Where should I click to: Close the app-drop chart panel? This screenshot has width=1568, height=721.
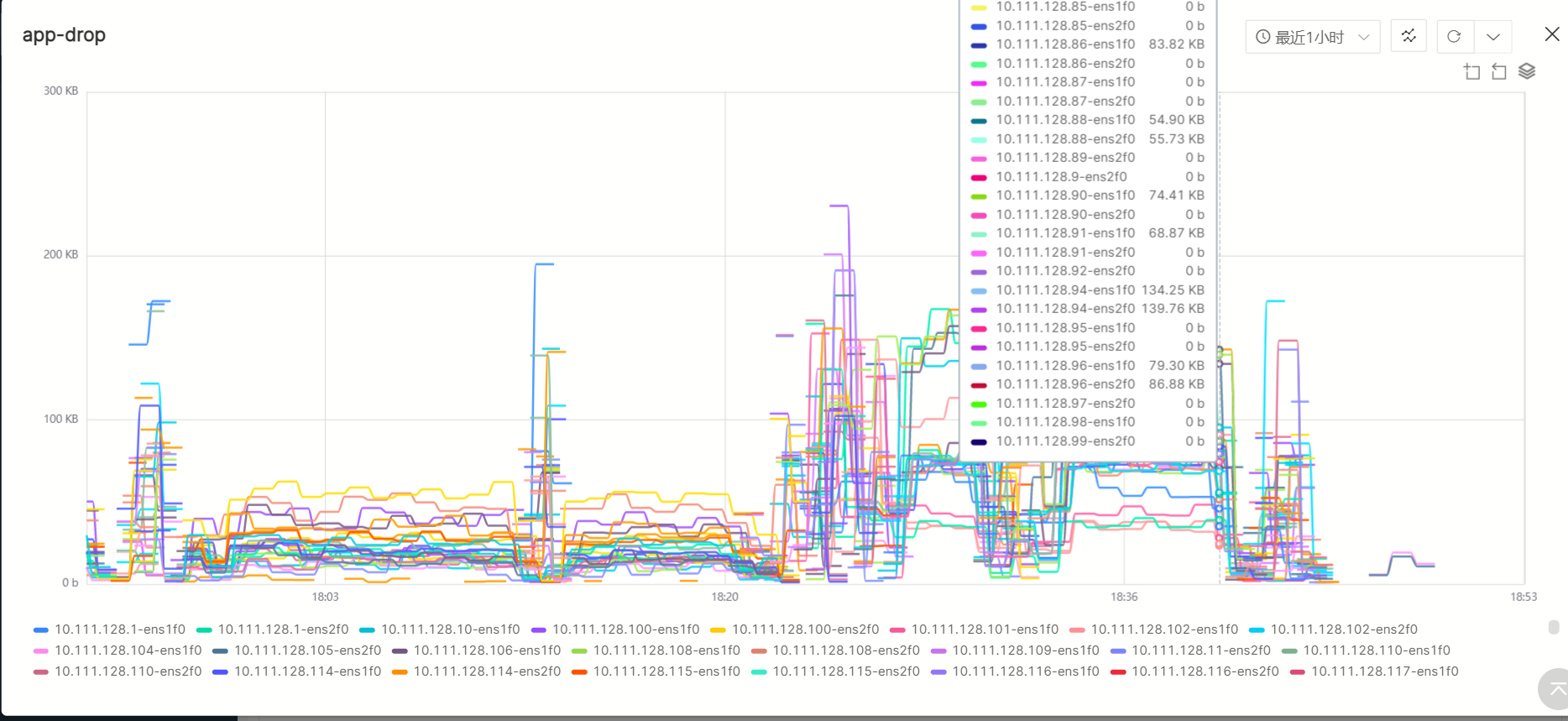(1551, 34)
